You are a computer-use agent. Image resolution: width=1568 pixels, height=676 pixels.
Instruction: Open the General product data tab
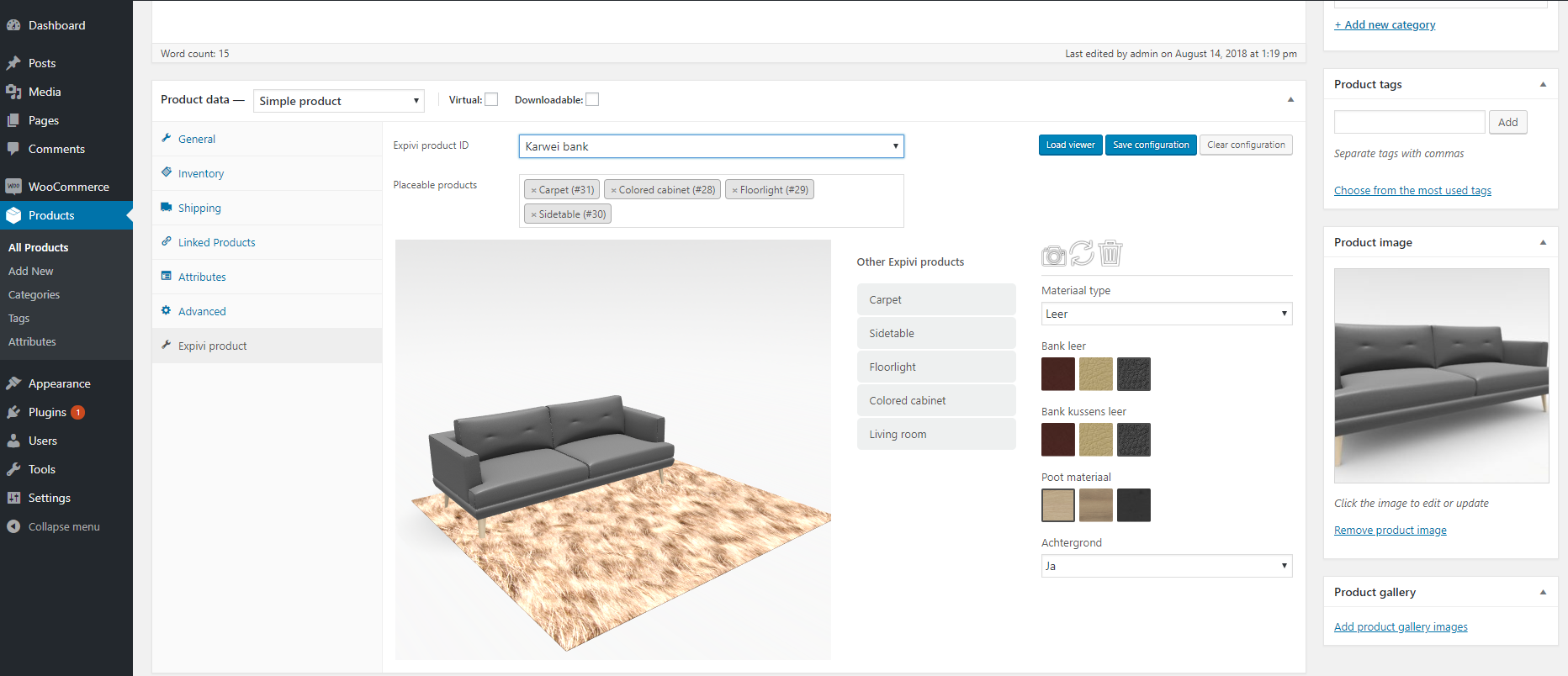(267, 139)
